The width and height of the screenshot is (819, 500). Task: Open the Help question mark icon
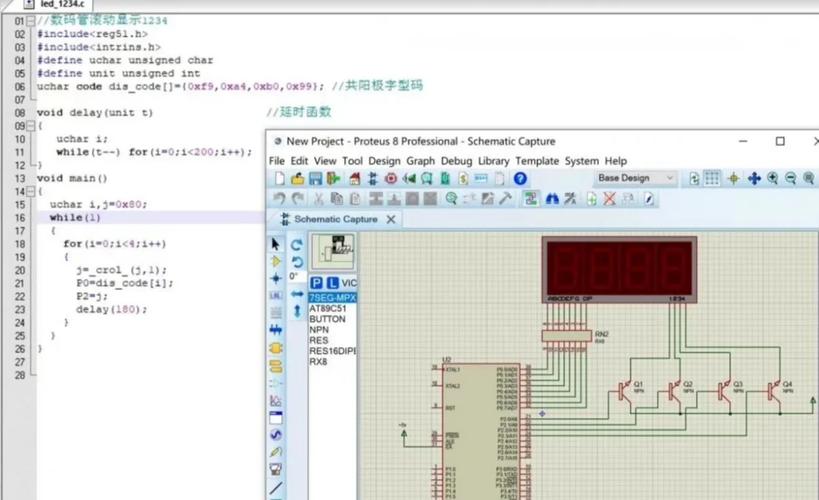(520, 179)
